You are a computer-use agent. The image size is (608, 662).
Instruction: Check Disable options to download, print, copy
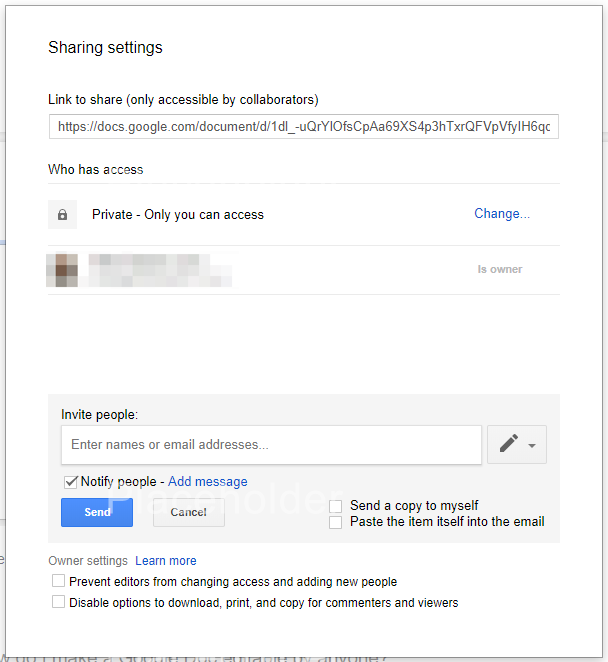[x=59, y=602]
